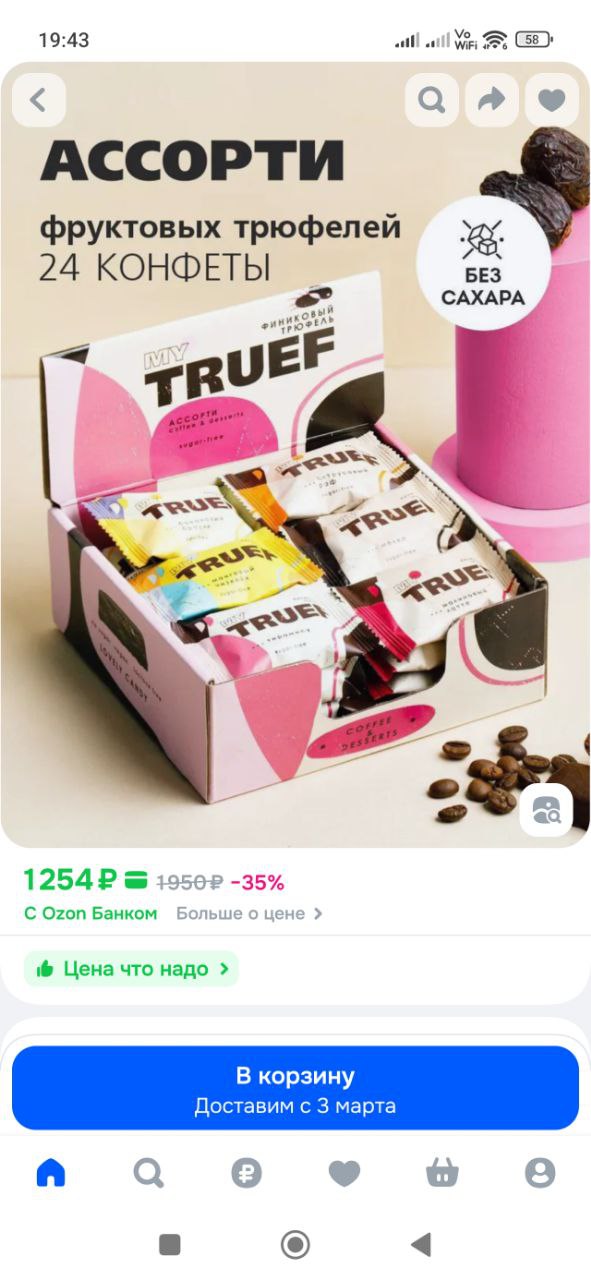Open visual search for similar items icon

tap(546, 810)
